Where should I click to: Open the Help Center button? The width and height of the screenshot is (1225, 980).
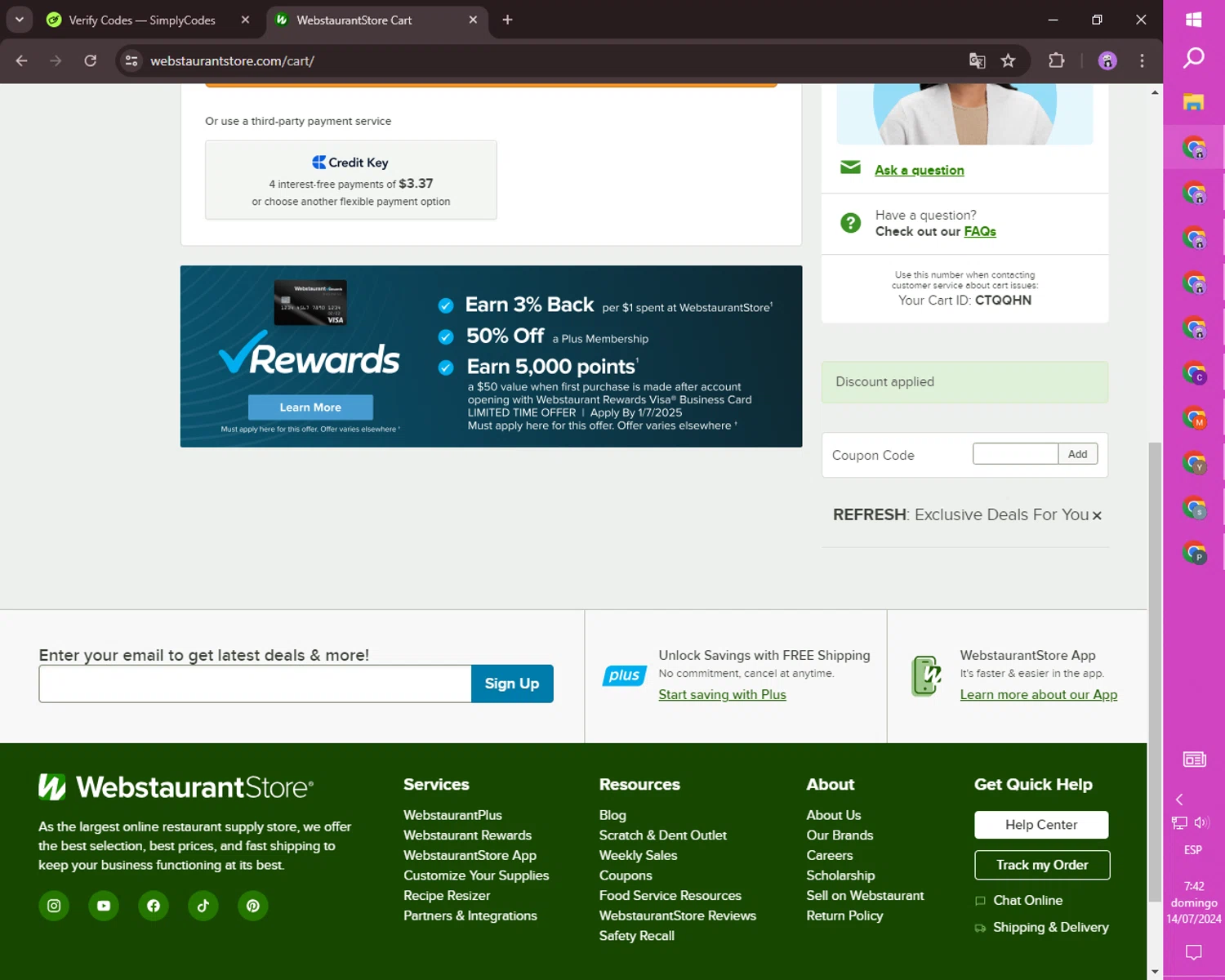pyautogui.click(x=1041, y=825)
